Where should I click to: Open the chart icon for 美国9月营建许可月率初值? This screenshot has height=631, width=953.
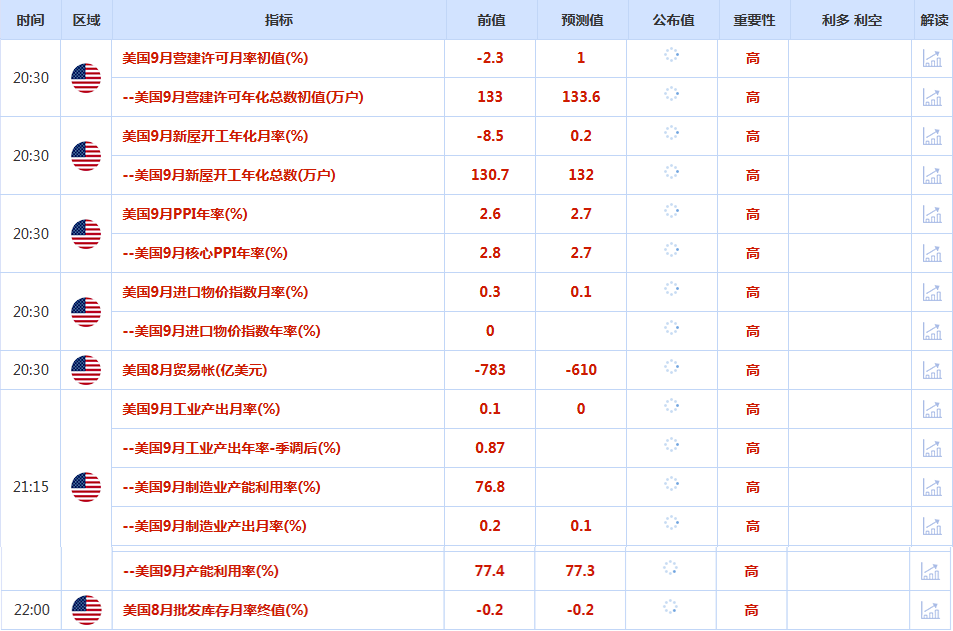[932, 59]
